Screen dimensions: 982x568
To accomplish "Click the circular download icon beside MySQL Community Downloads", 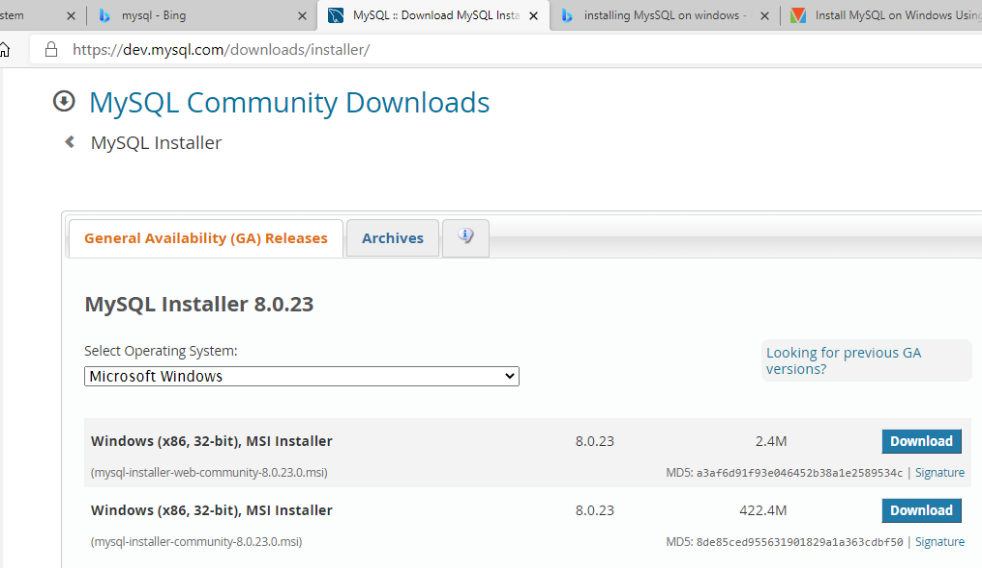I will click(x=64, y=101).
